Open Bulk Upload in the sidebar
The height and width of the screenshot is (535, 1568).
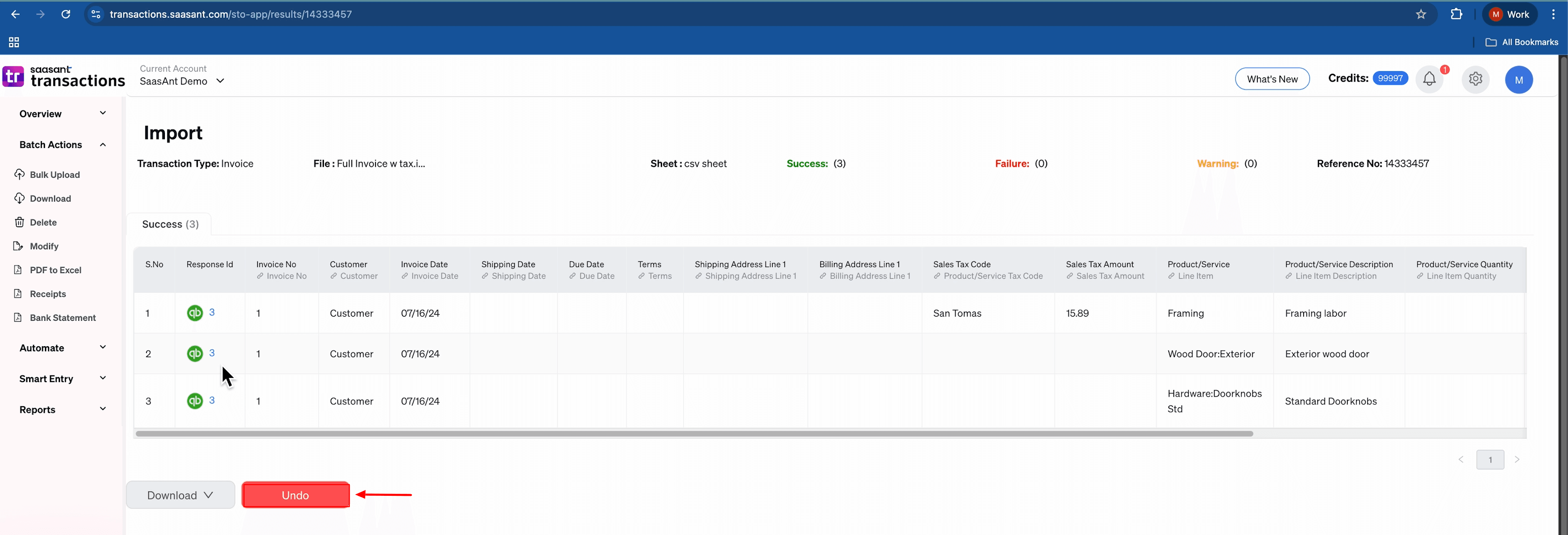[x=47, y=174]
